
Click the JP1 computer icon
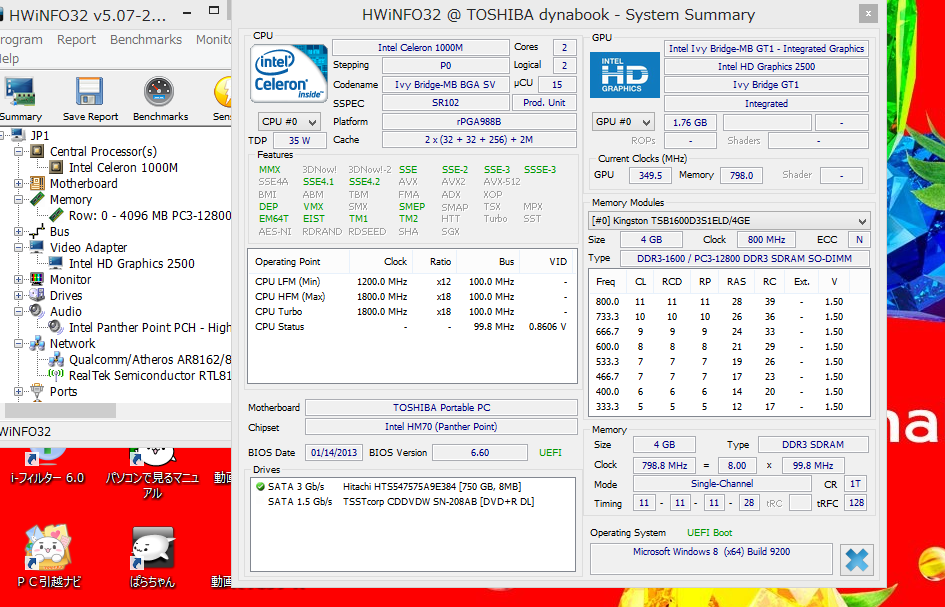pos(18,135)
